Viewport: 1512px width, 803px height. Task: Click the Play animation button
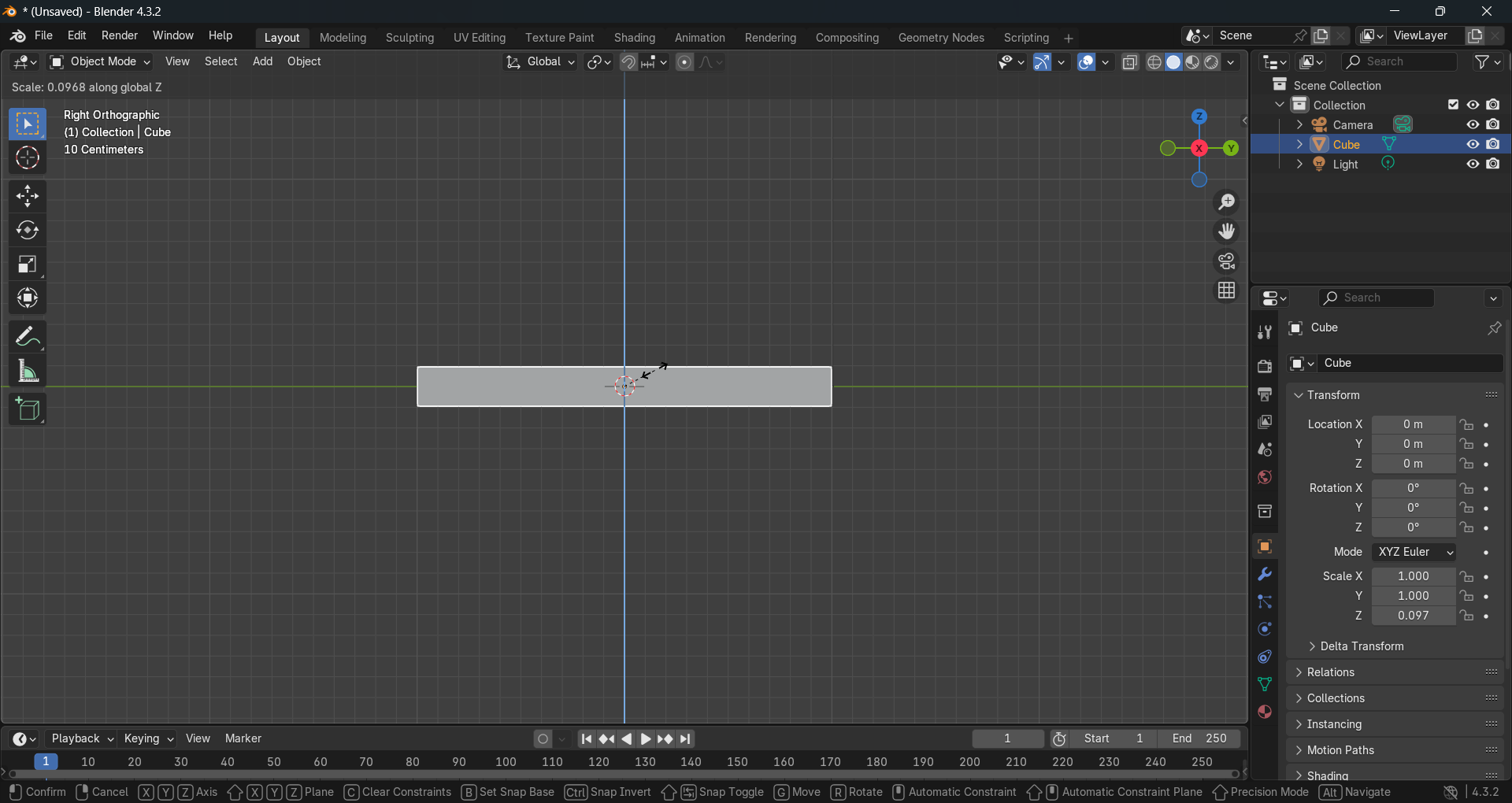tap(646, 738)
